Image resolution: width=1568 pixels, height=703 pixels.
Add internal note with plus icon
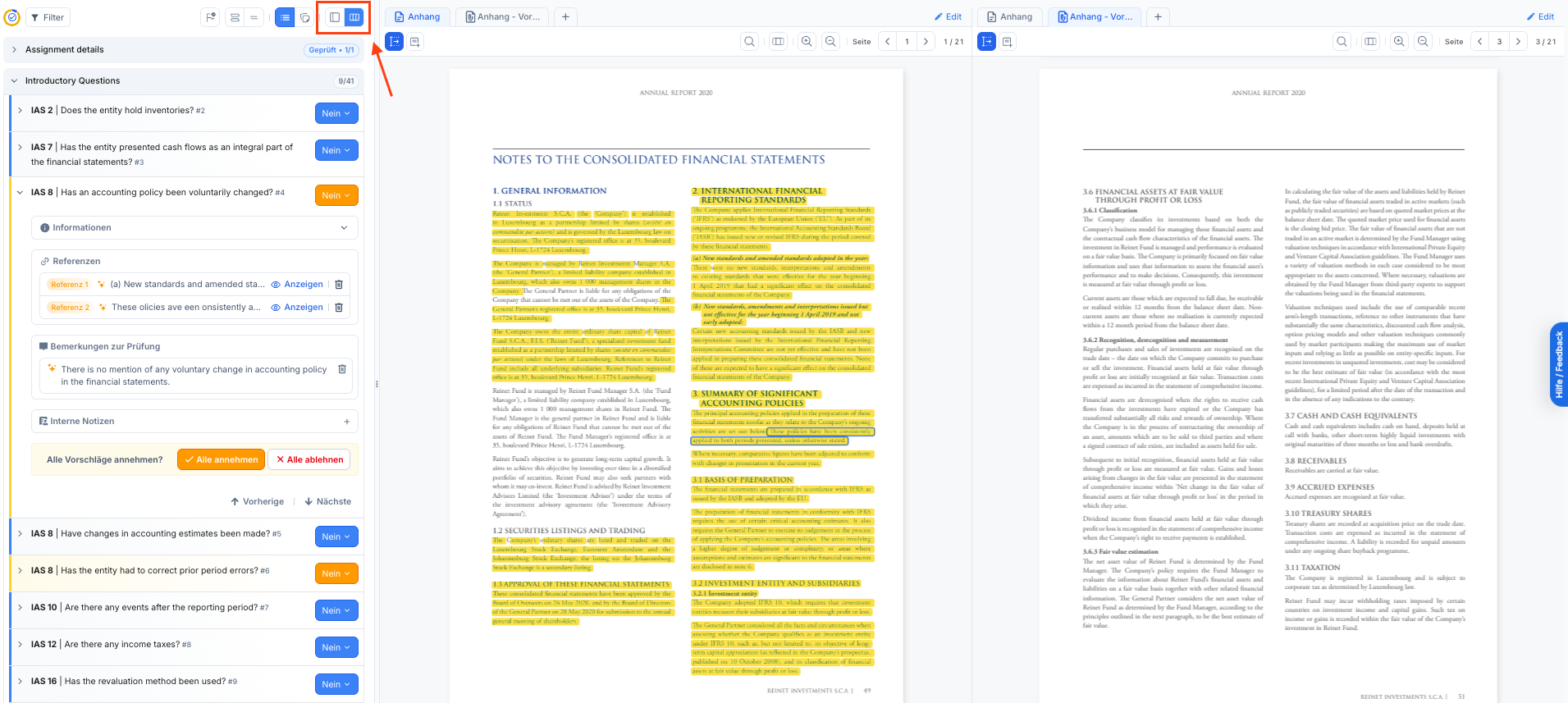point(347,422)
